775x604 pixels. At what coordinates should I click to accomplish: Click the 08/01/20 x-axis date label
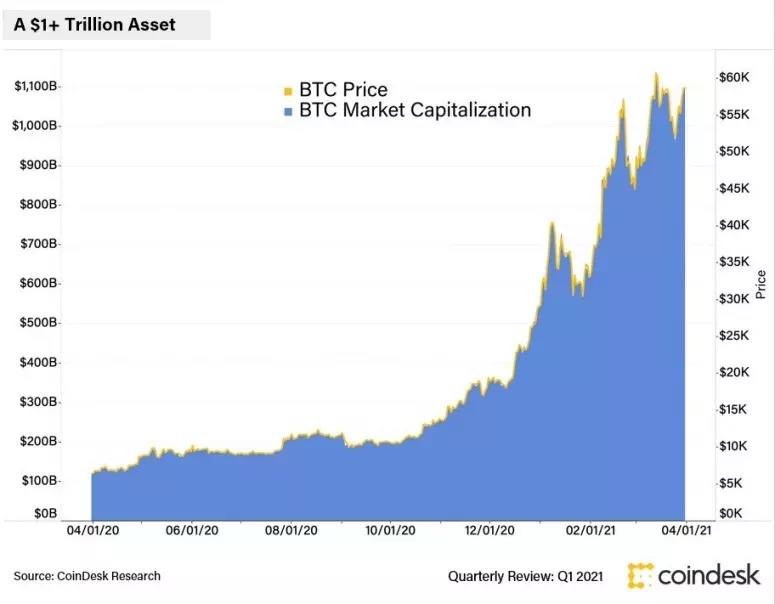(x=291, y=530)
